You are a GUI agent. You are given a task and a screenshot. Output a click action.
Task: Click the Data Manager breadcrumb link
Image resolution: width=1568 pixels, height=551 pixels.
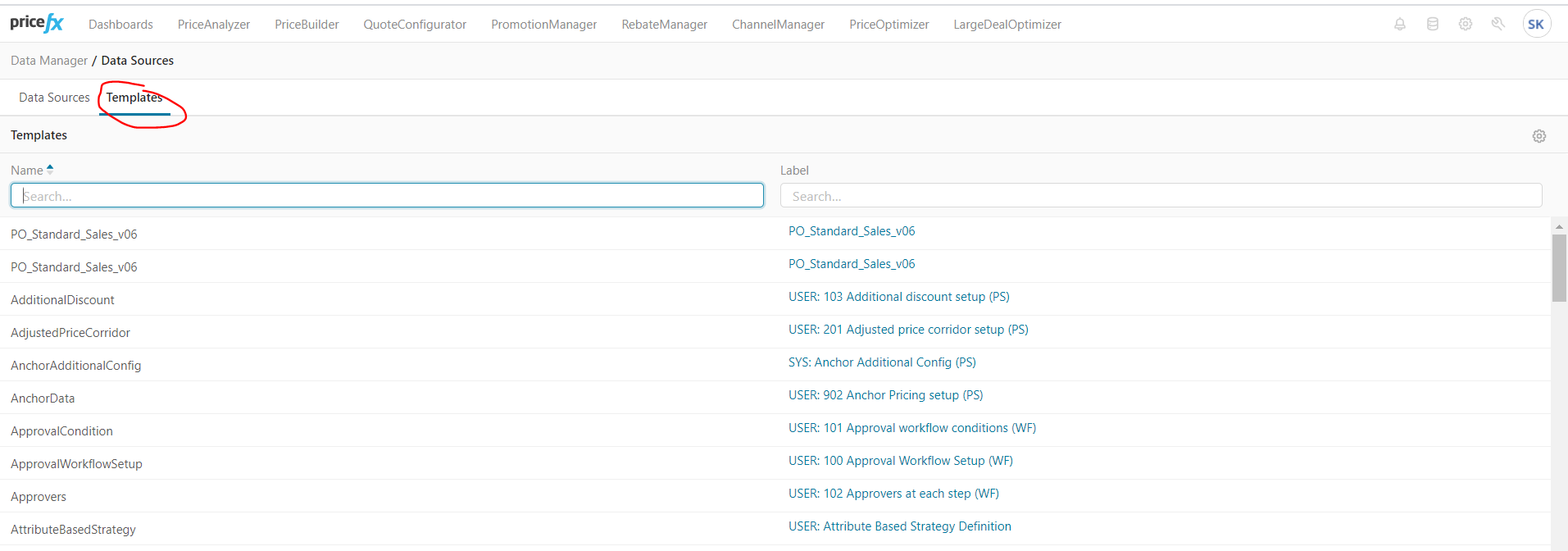49,61
